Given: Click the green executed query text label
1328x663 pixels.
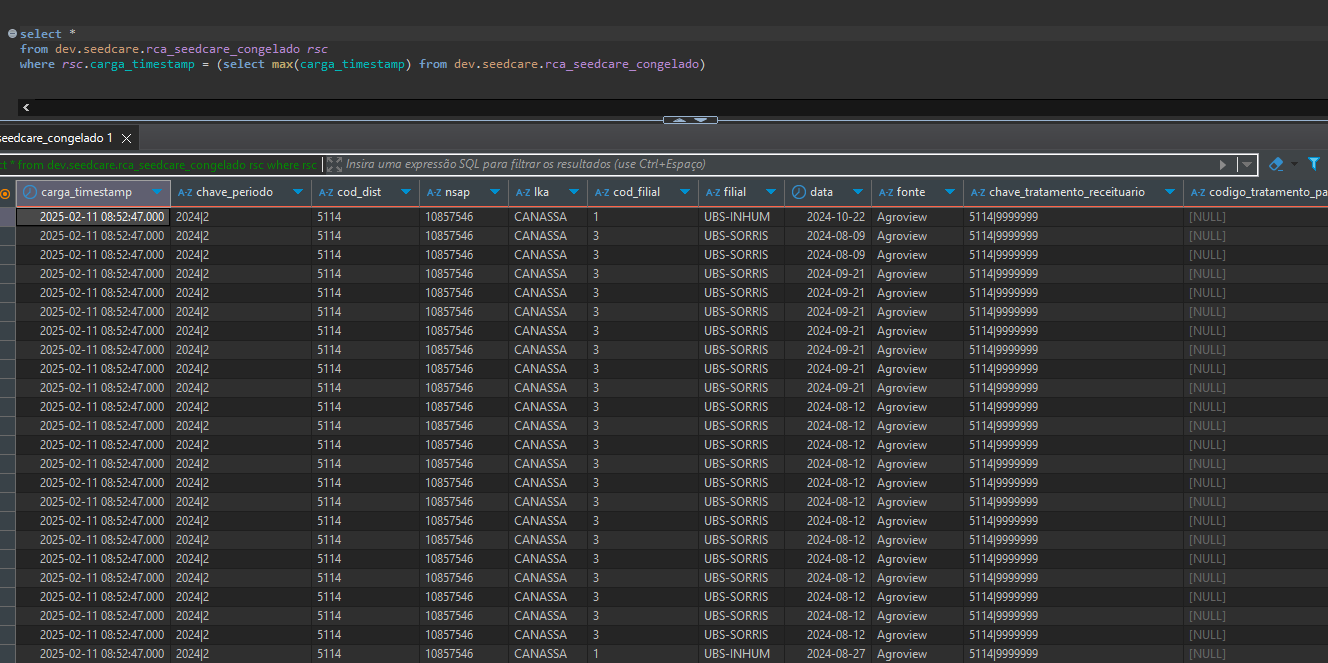Looking at the screenshot, I should pos(158,164).
